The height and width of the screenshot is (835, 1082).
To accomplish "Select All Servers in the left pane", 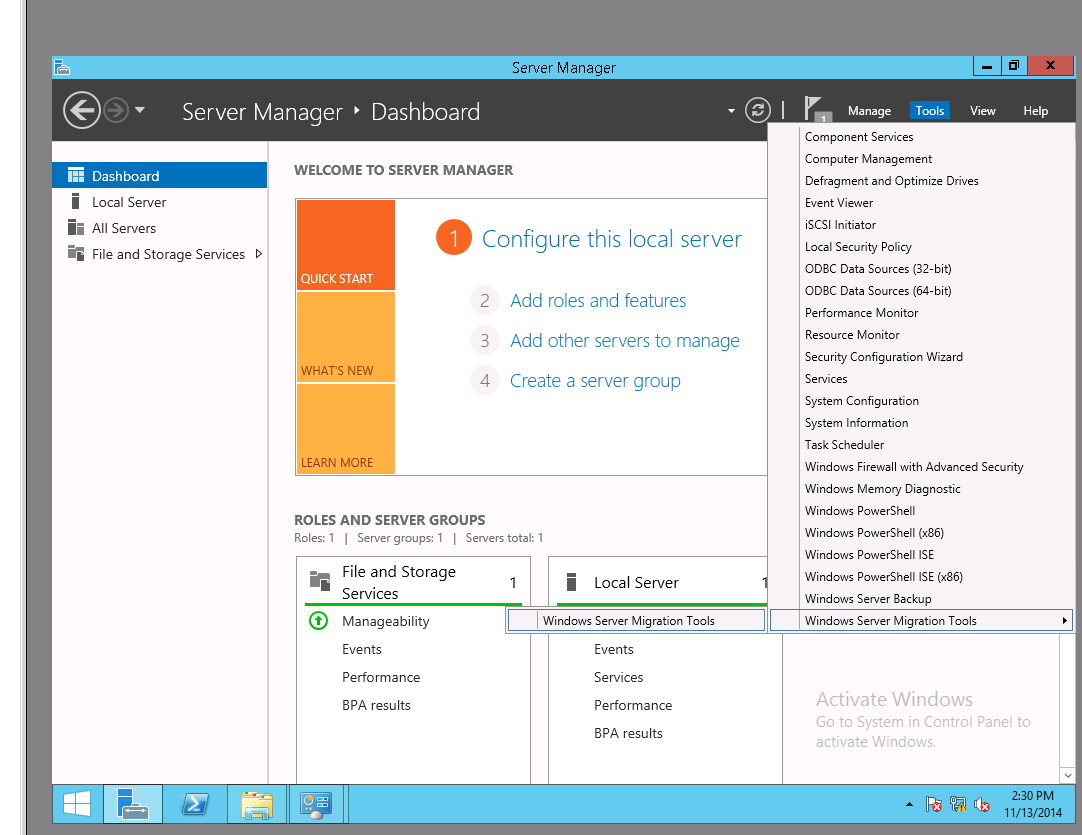I will pyautogui.click(x=159, y=228).
